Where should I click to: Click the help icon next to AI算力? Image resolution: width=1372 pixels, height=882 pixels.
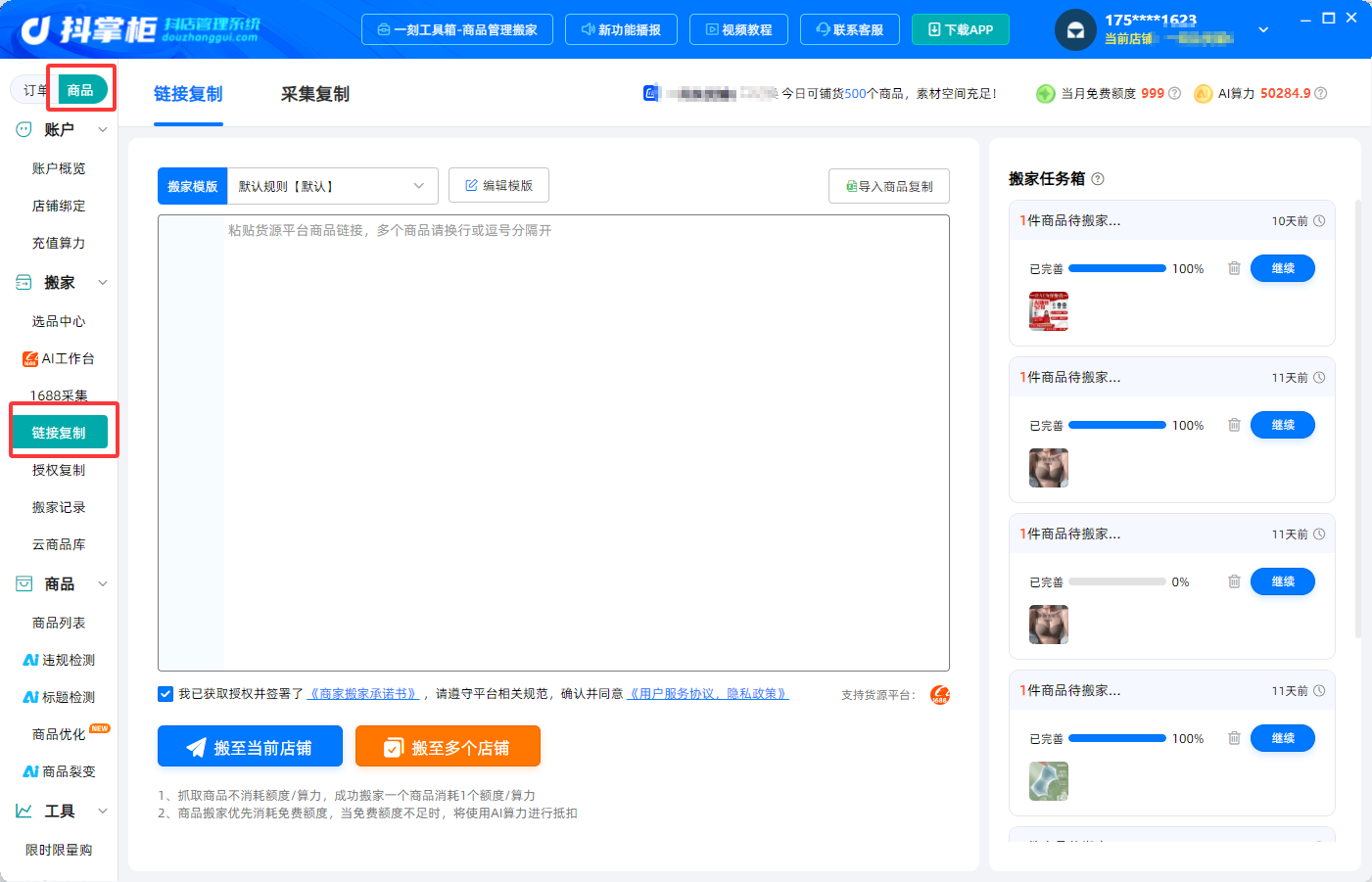tap(1320, 94)
